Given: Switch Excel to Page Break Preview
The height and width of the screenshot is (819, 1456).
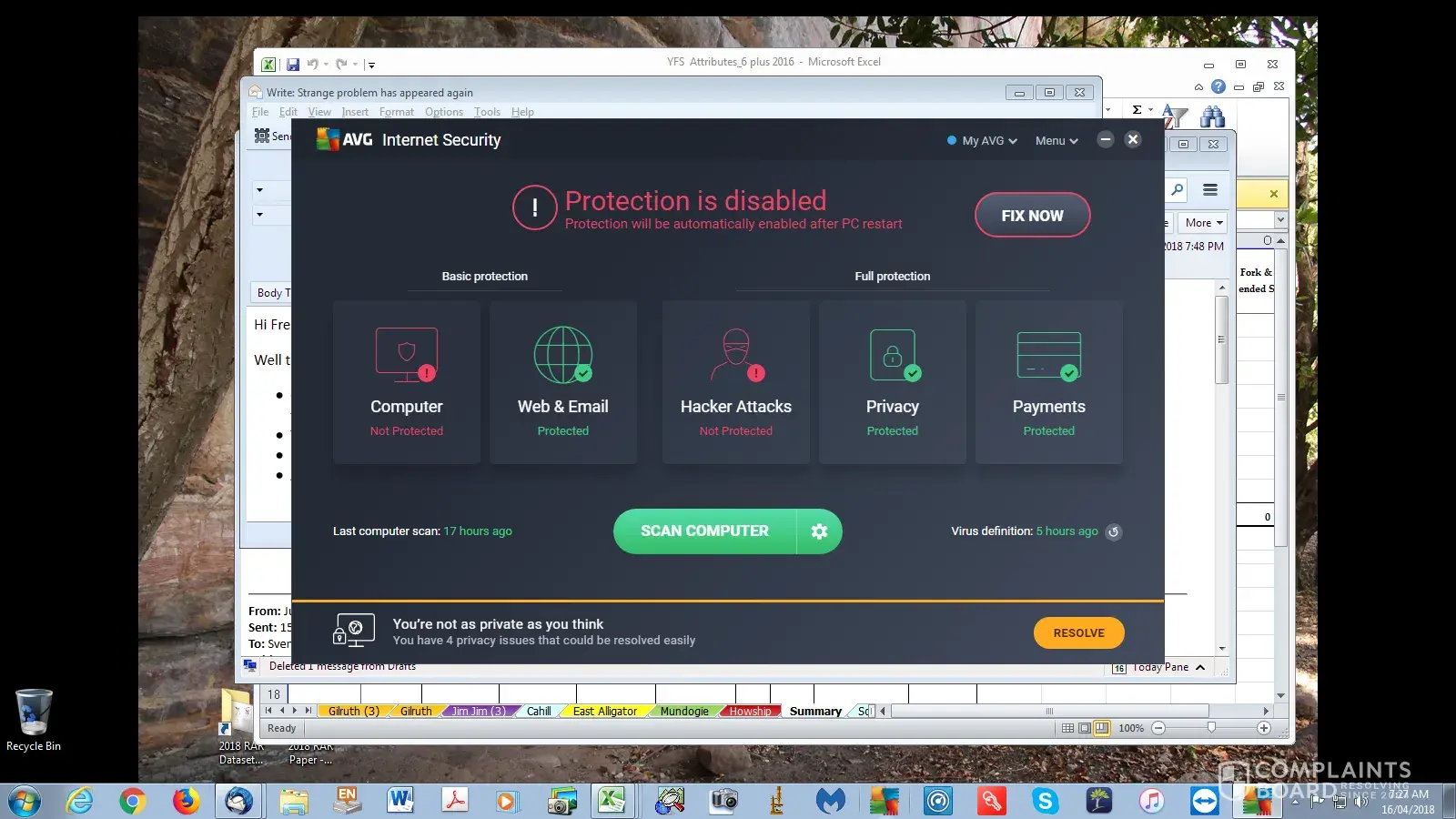Looking at the screenshot, I should pos(1102,728).
